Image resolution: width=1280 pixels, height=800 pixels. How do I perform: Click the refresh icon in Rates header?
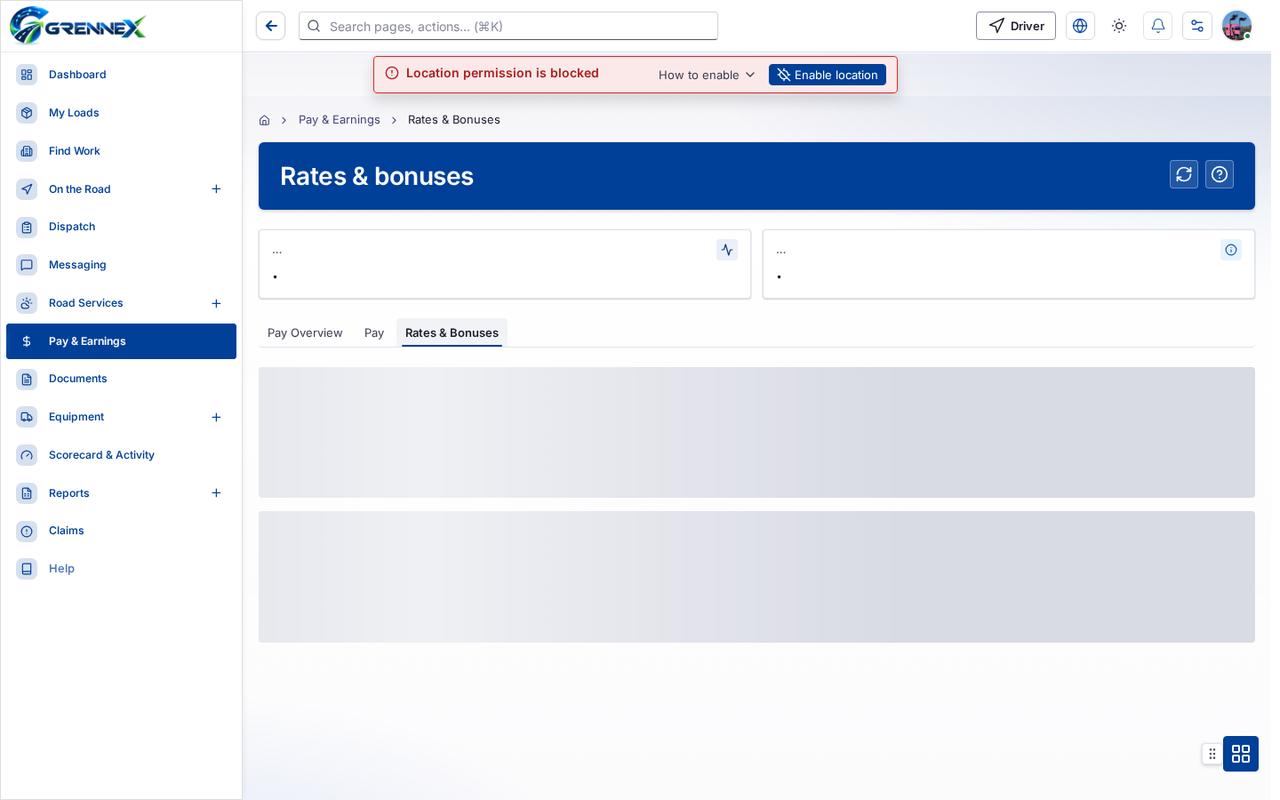(x=1184, y=174)
